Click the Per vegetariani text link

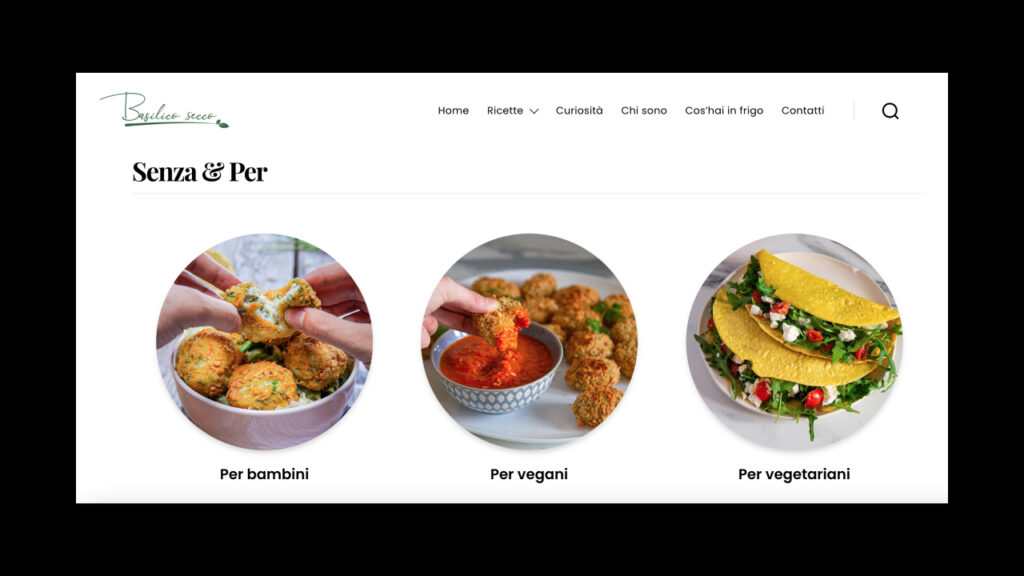(794, 474)
